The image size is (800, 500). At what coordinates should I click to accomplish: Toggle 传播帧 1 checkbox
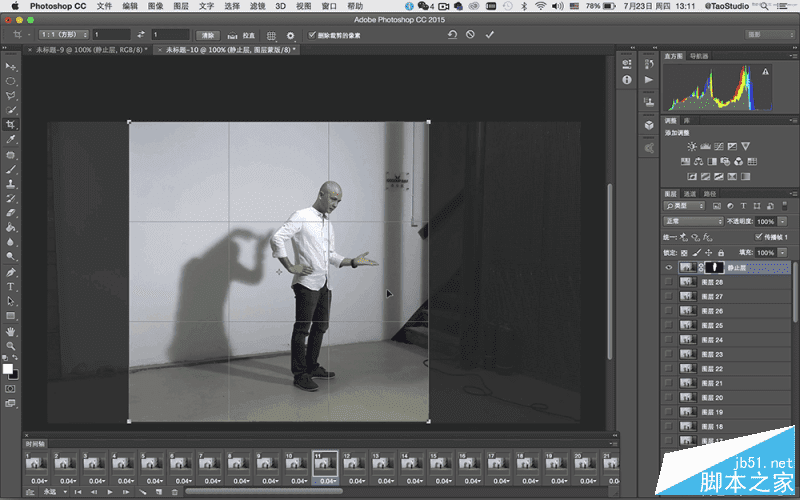point(757,237)
